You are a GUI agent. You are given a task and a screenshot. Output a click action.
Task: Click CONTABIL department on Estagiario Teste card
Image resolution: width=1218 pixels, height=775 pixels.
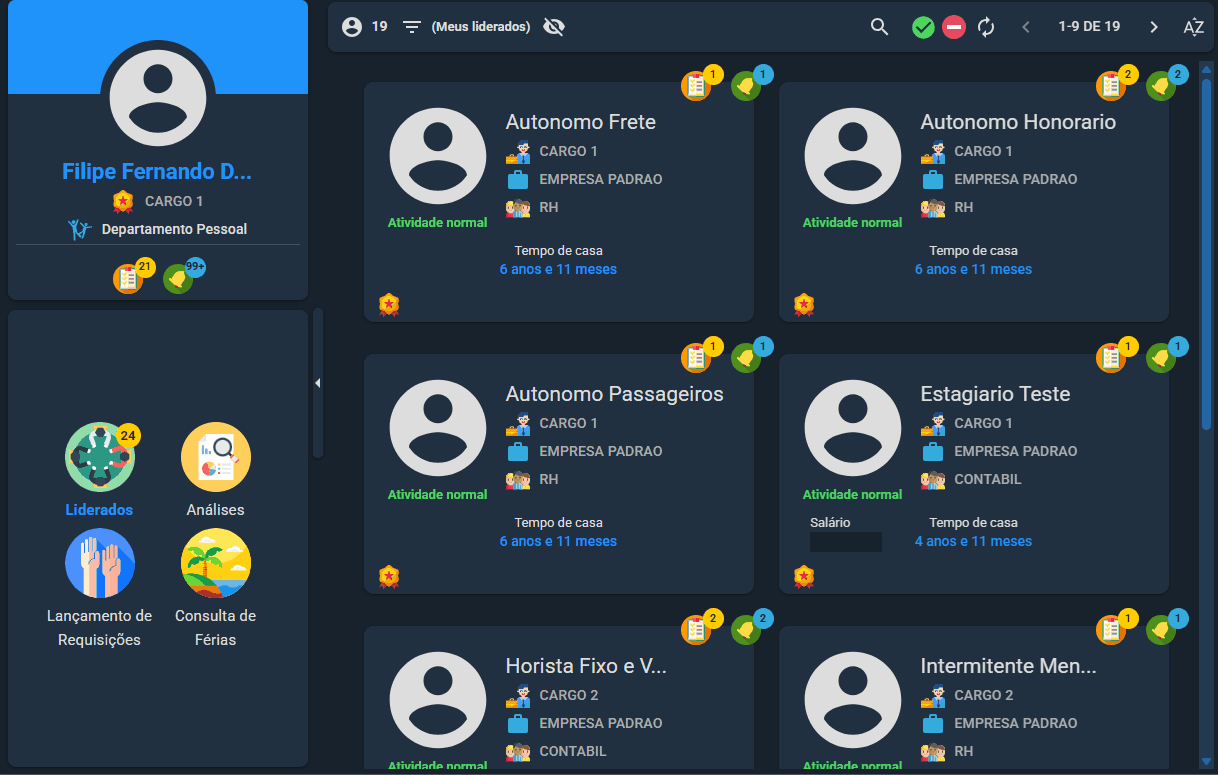[988, 479]
